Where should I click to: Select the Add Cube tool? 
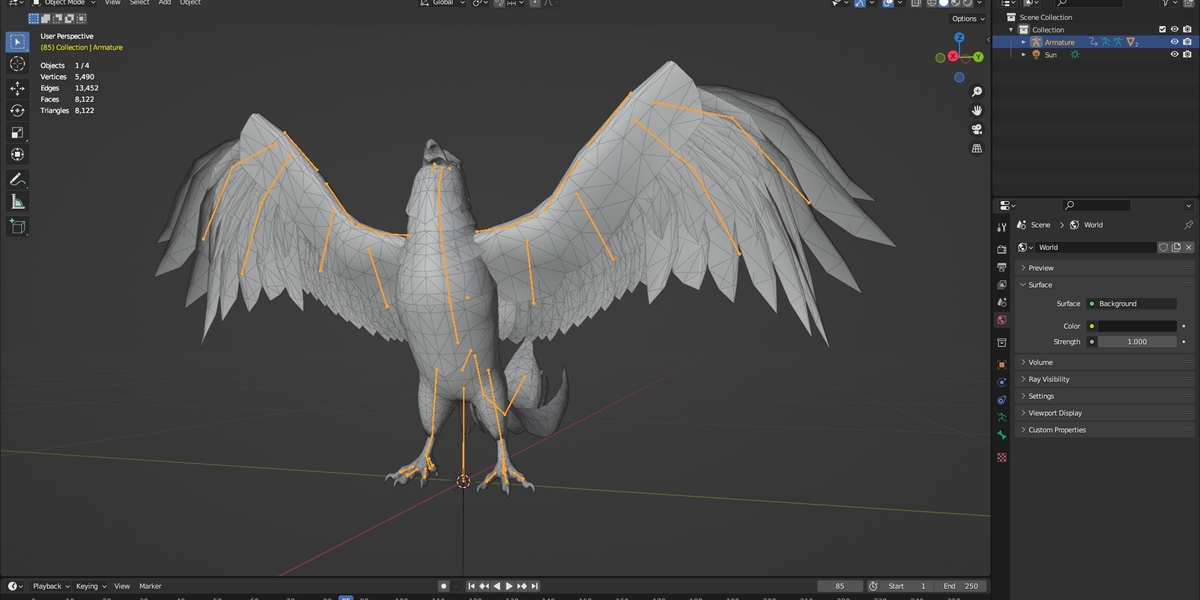[x=17, y=227]
